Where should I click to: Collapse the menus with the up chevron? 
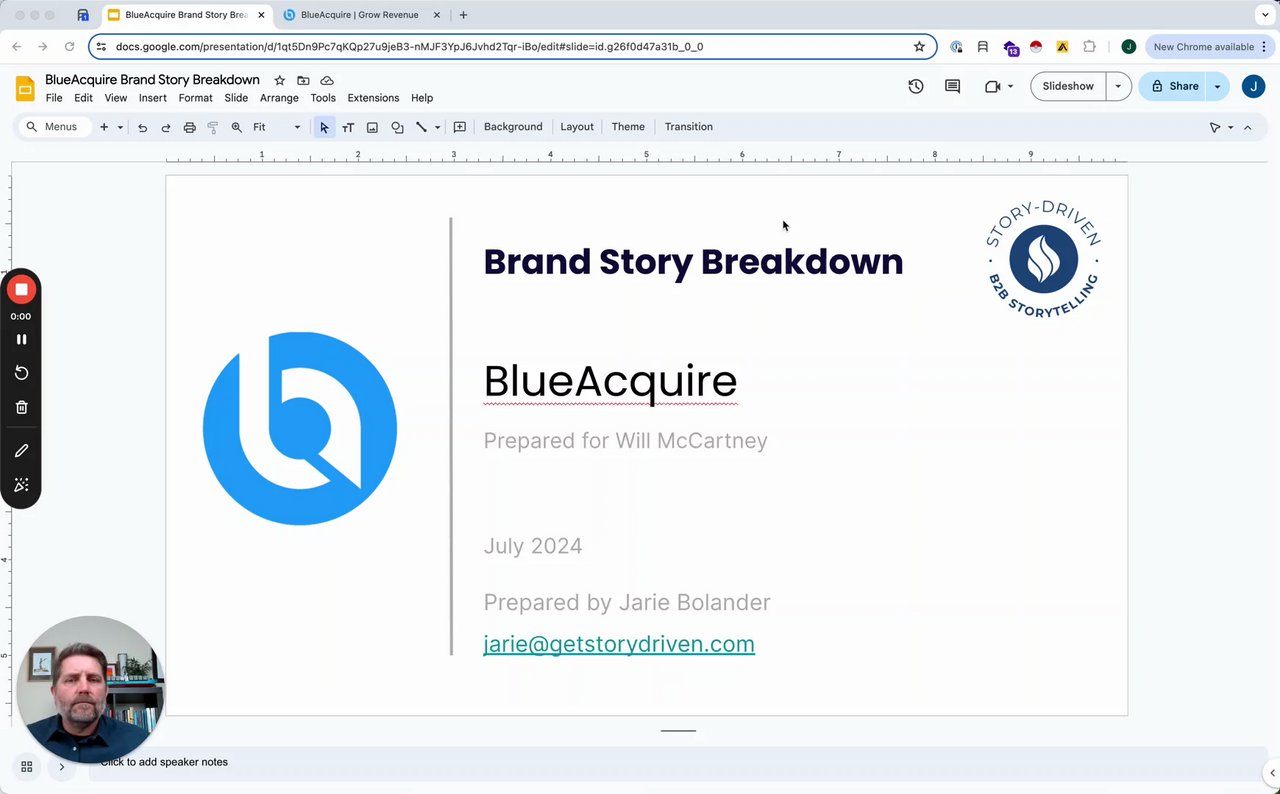[x=1247, y=127]
